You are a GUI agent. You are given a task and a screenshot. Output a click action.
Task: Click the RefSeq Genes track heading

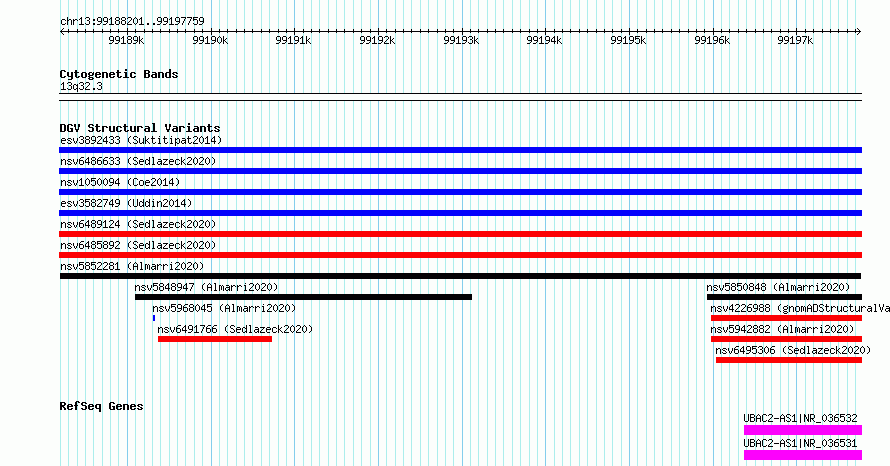point(101,406)
